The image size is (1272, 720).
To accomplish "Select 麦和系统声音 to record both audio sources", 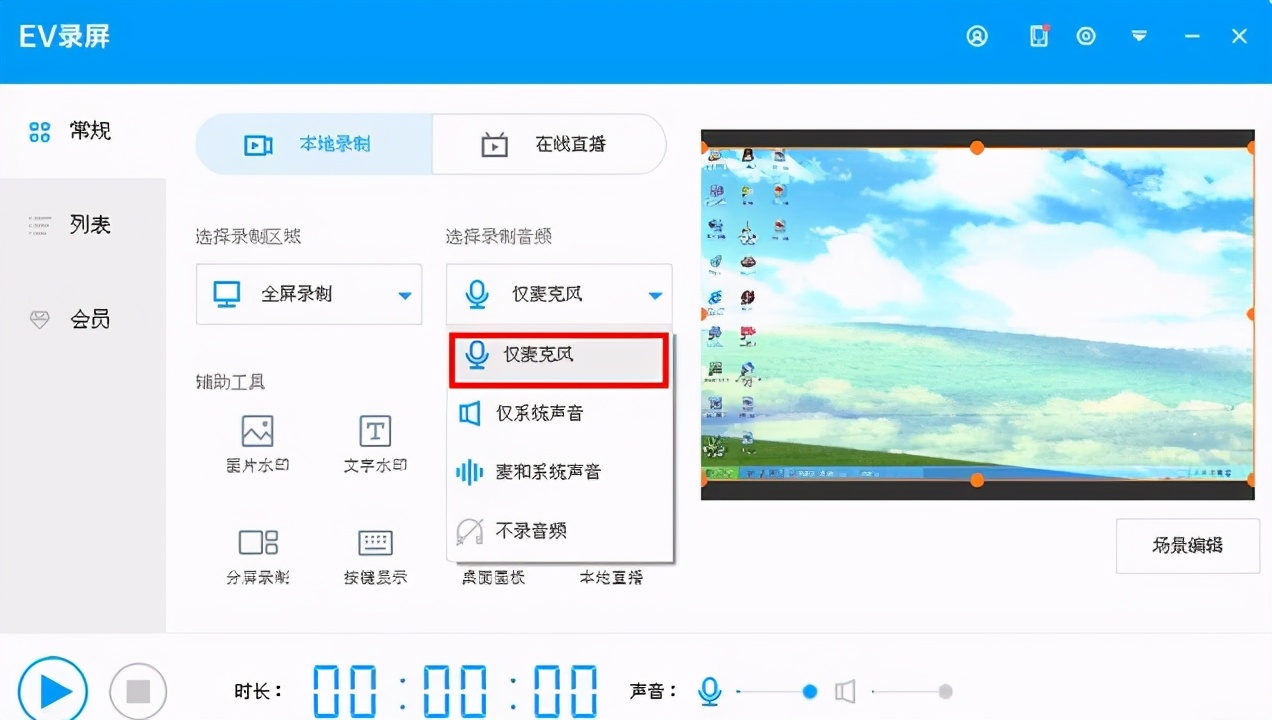I will click(x=556, y=472).
